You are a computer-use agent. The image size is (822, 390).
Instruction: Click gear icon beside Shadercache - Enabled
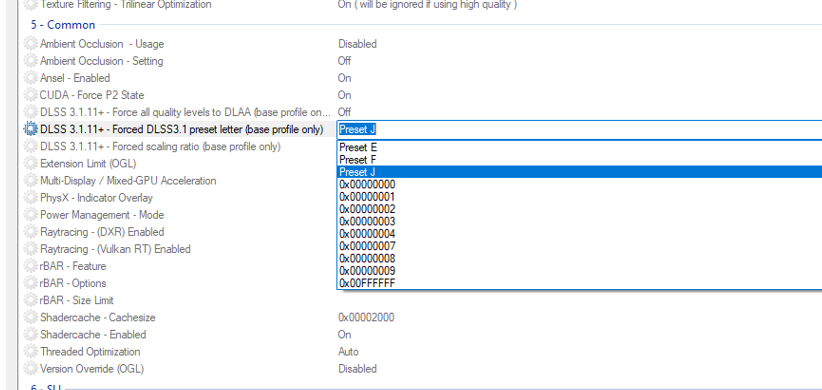(31, 334)
